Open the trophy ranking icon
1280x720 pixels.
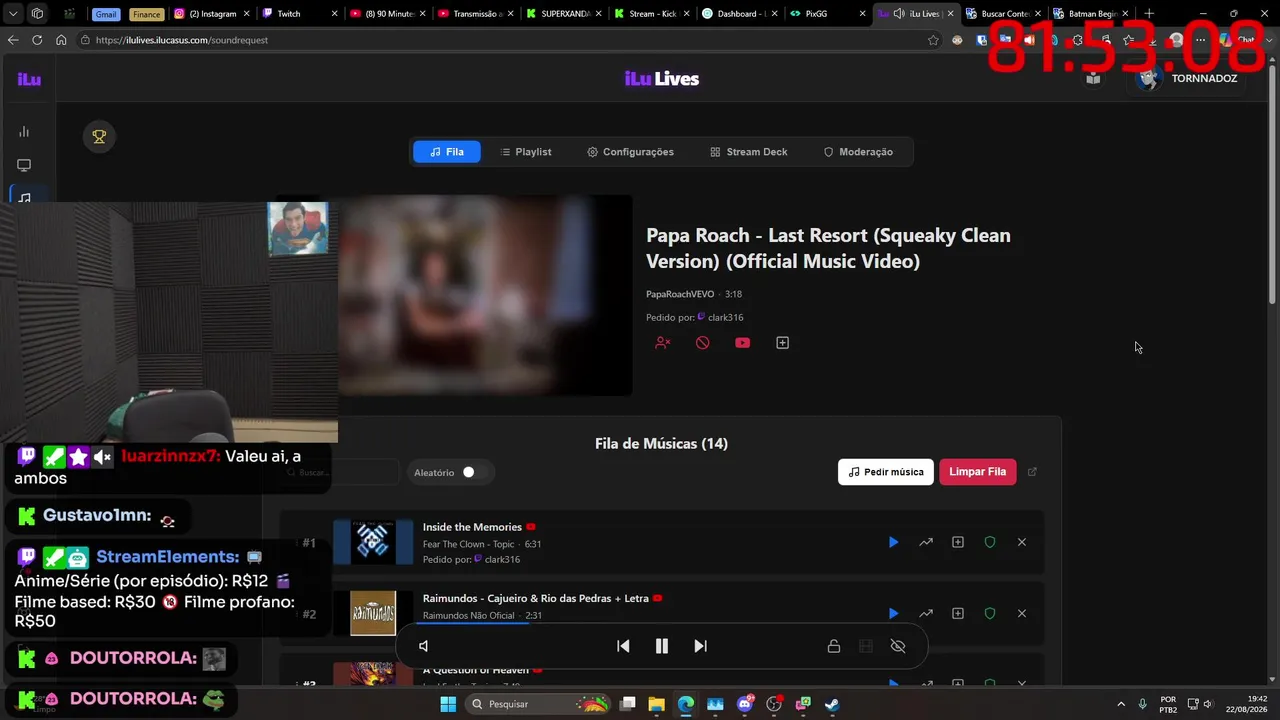[99, 137]
